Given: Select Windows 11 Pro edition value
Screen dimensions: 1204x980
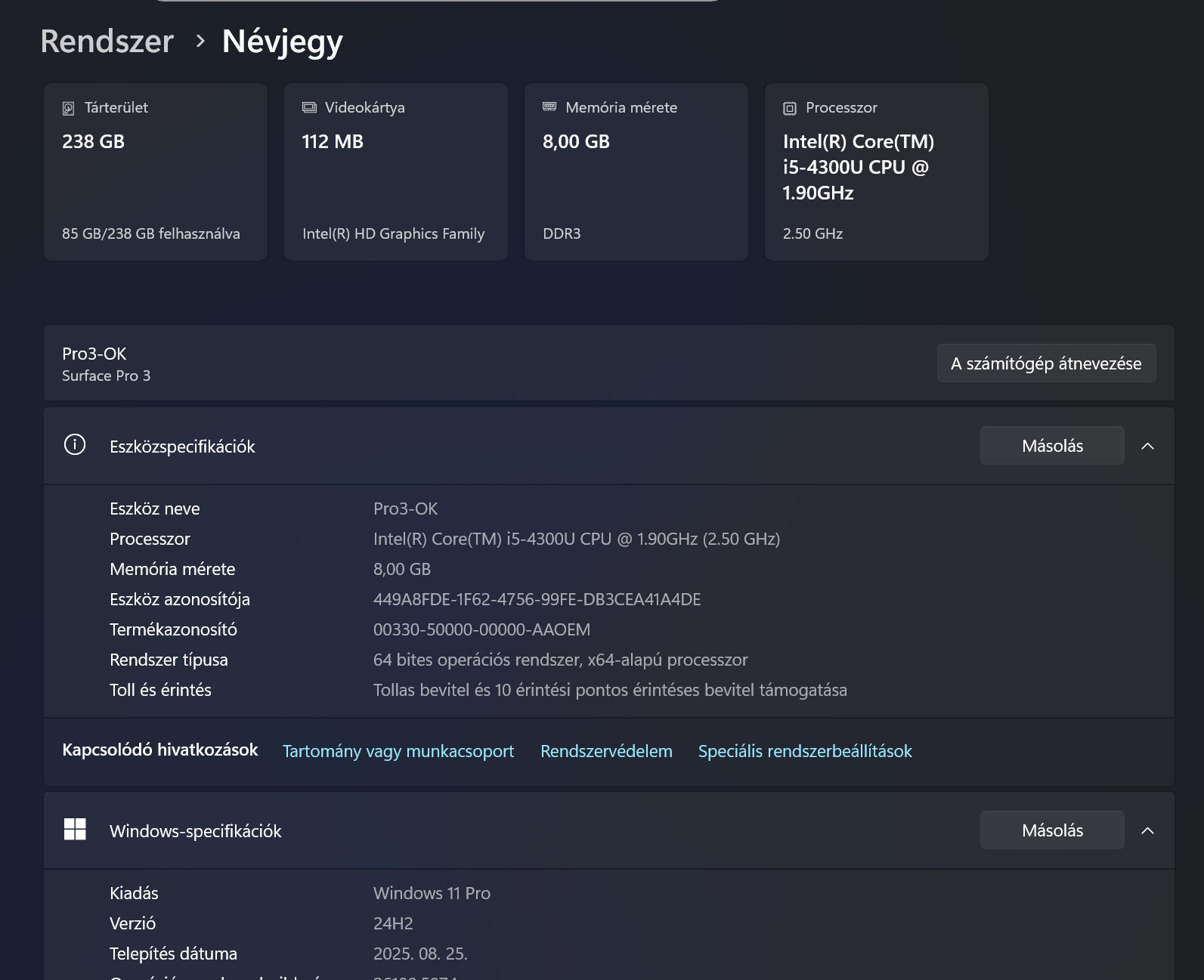Looking at the screenshot, I should (x=432, y=893).
